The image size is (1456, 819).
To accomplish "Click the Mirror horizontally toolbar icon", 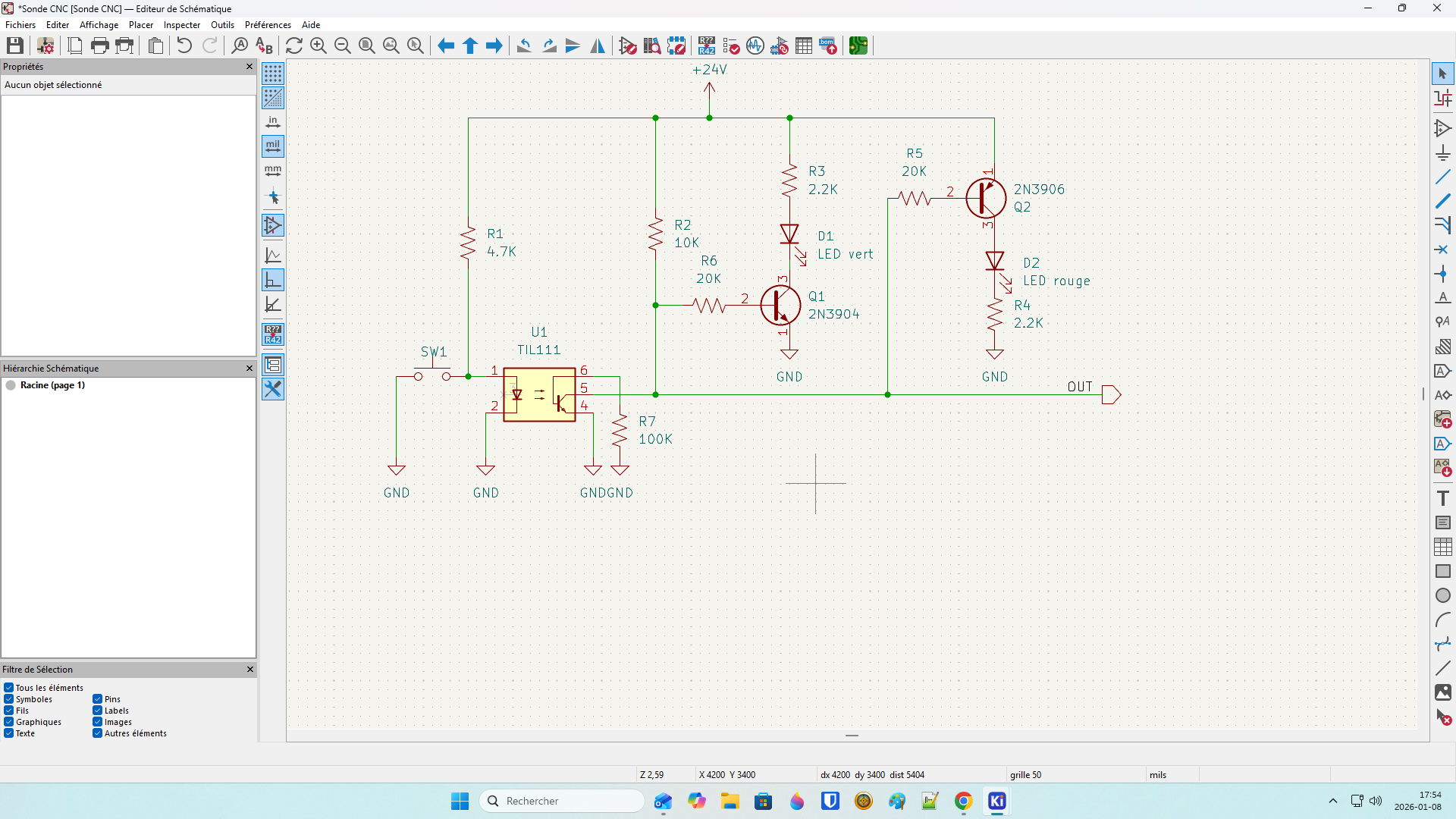I will (x=598, y=46).
